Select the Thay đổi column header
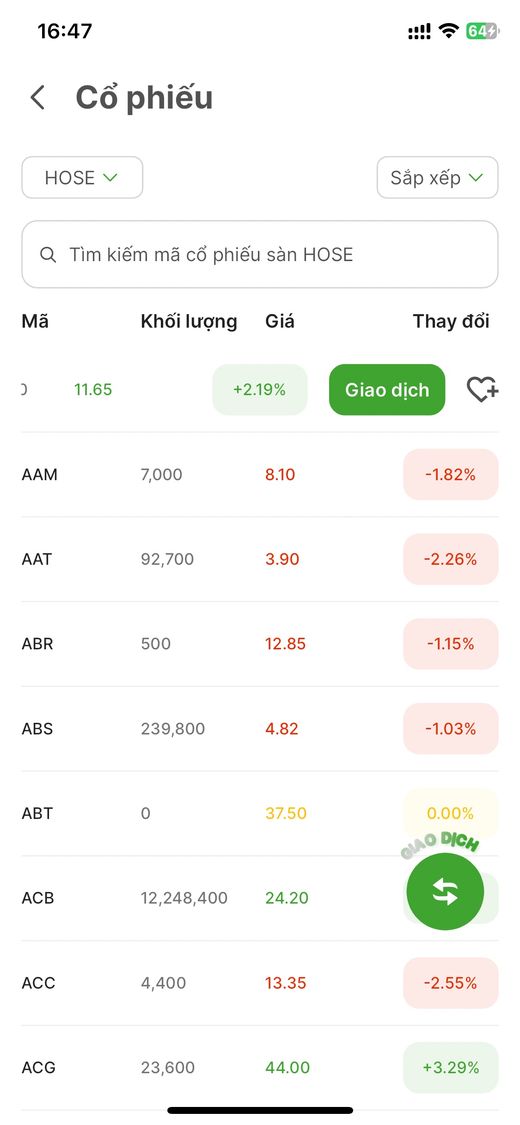 [x=451, y=321]
